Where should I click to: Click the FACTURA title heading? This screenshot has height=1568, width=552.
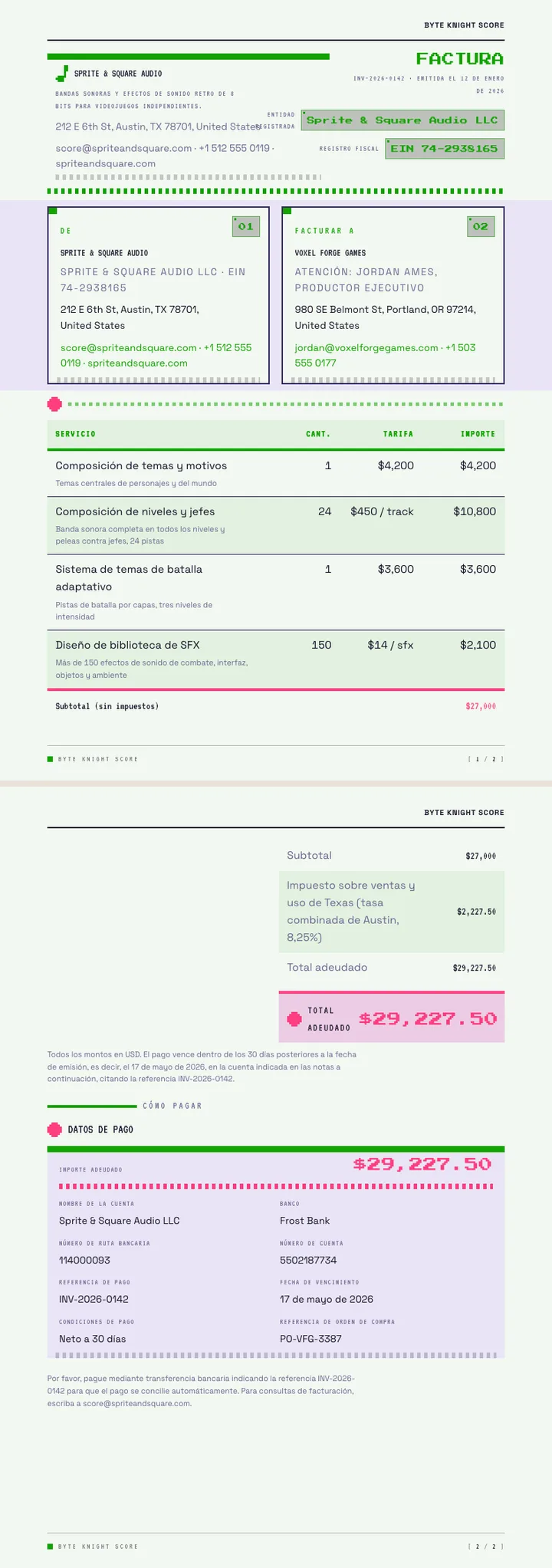460,58
